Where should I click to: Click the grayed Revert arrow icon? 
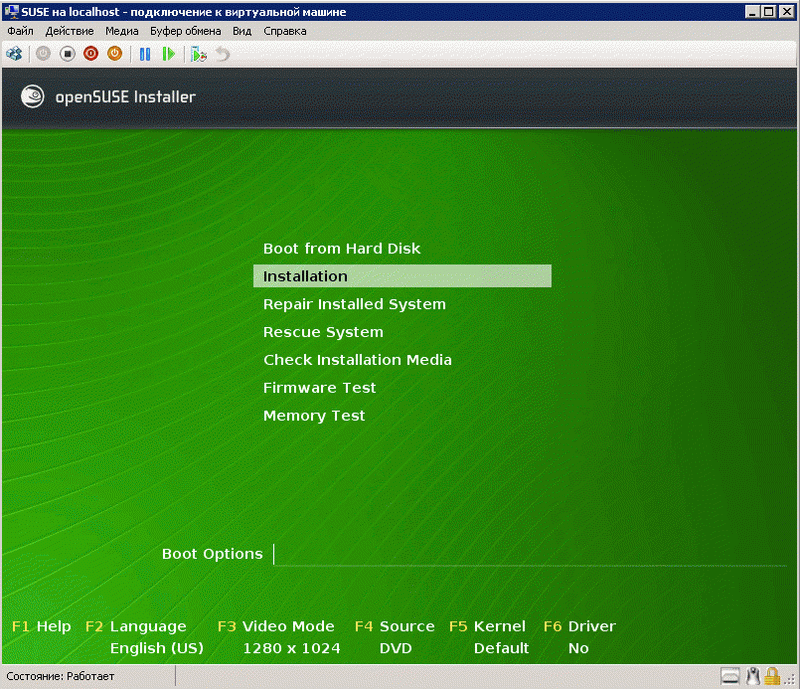[x=222, y=54]
